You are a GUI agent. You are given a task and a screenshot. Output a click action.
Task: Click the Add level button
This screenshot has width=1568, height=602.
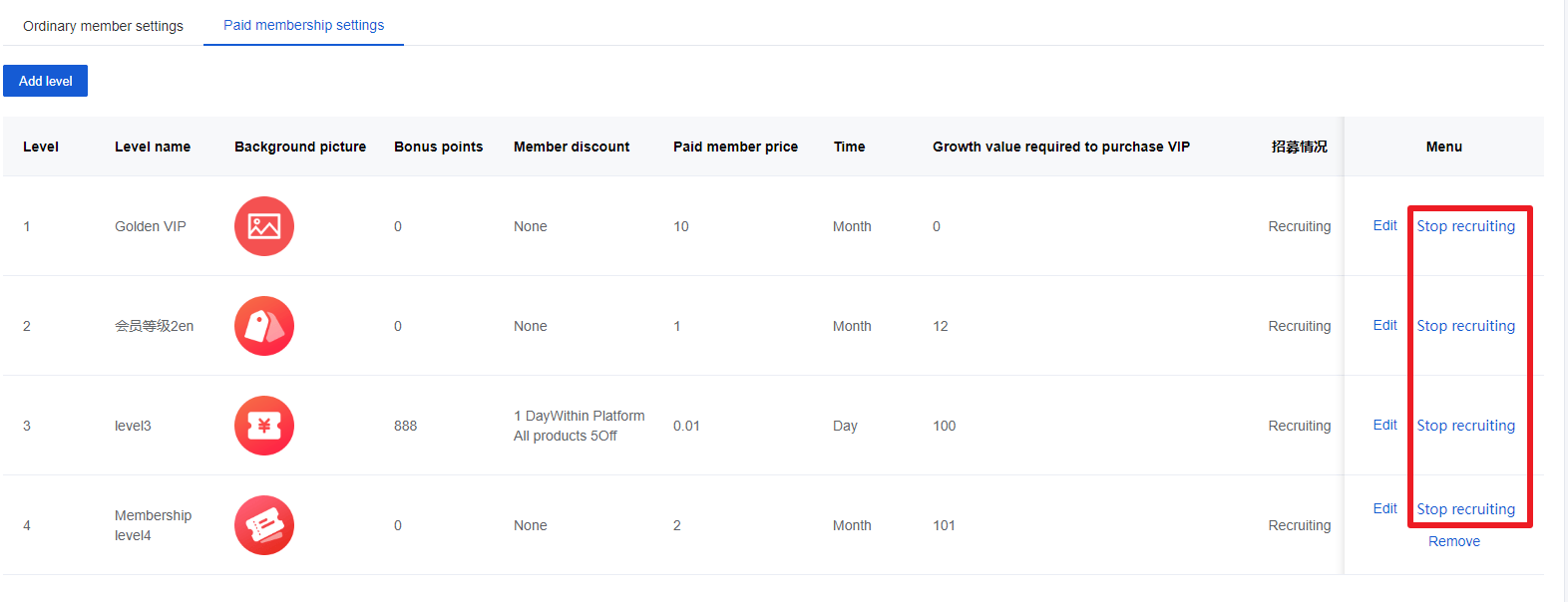(46, 81)
